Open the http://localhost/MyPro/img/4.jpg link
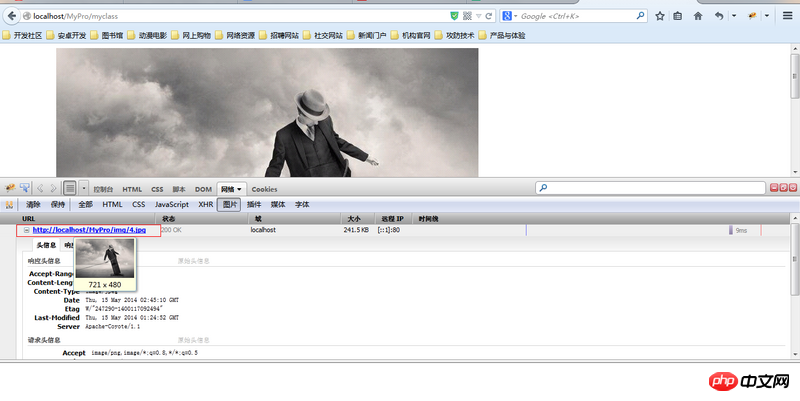This screenshot has height=401, width=800. tap(89, 230)
